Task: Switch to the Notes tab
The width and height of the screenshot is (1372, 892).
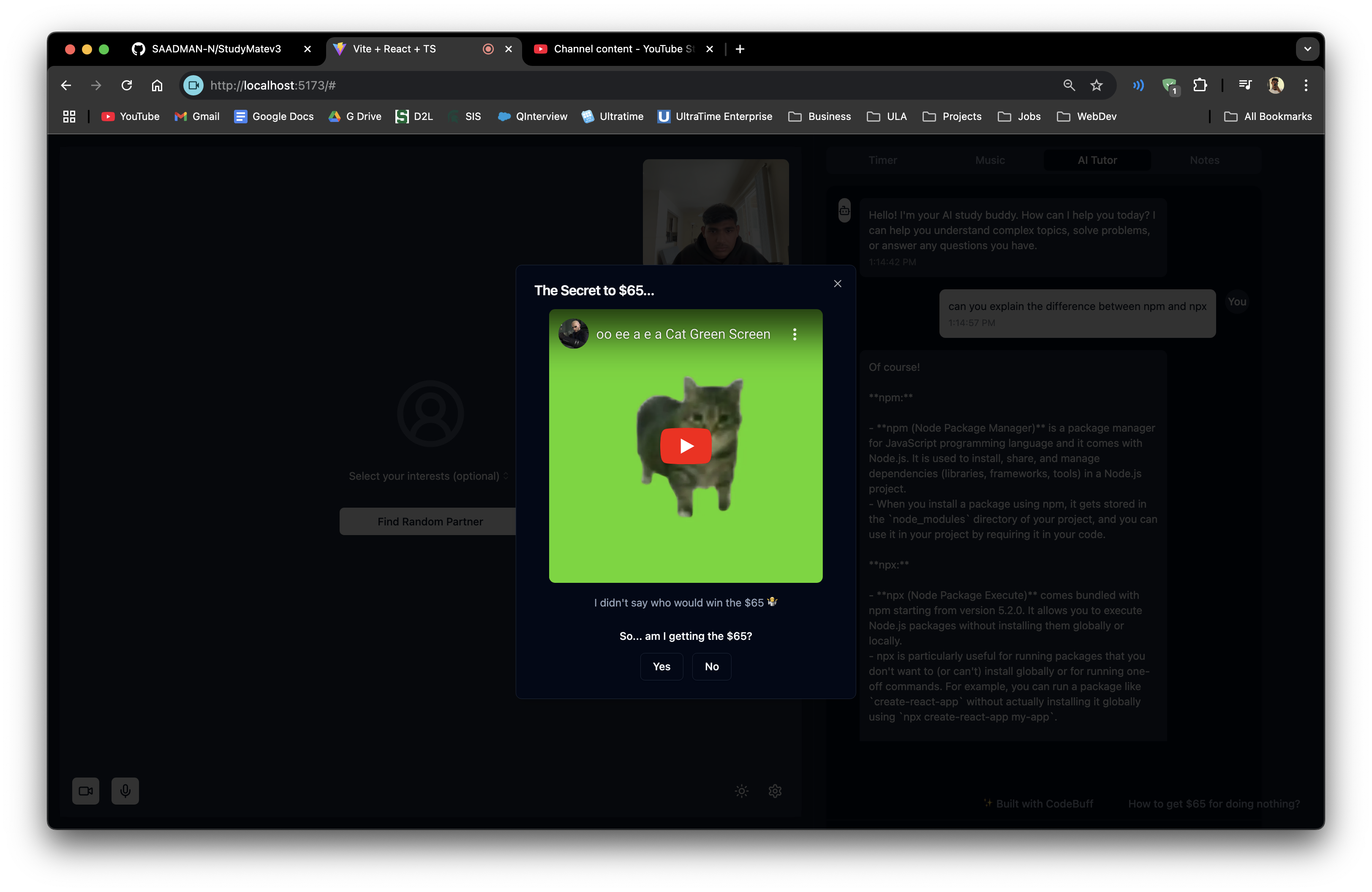Action: tap(1204, 160)
